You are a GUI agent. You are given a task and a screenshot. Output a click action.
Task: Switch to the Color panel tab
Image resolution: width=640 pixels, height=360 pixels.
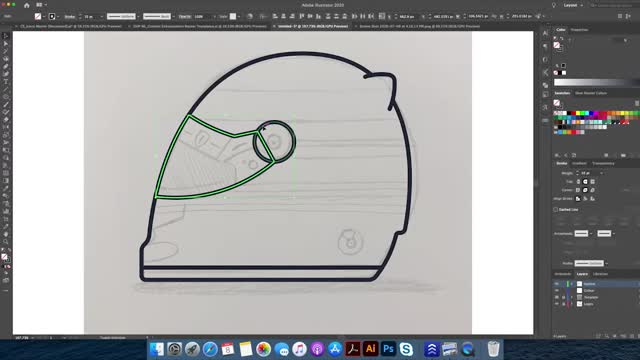[x=561, y=30]
